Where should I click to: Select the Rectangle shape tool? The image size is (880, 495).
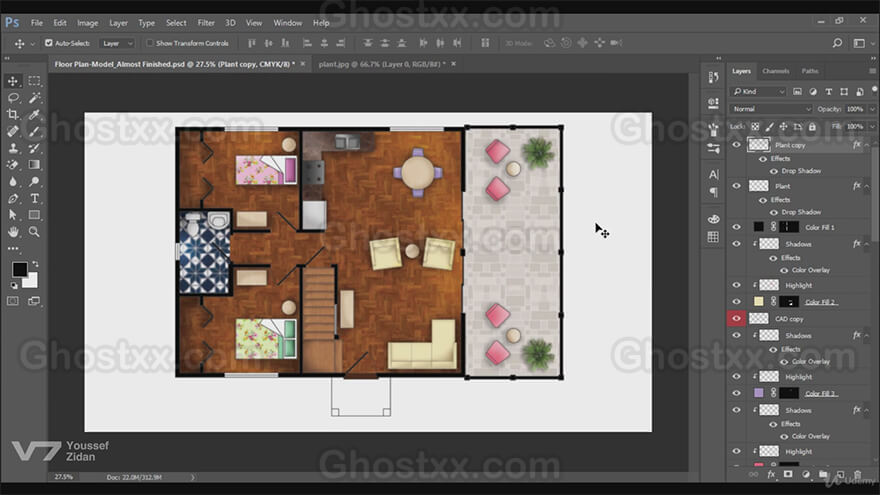pos(34,215)
